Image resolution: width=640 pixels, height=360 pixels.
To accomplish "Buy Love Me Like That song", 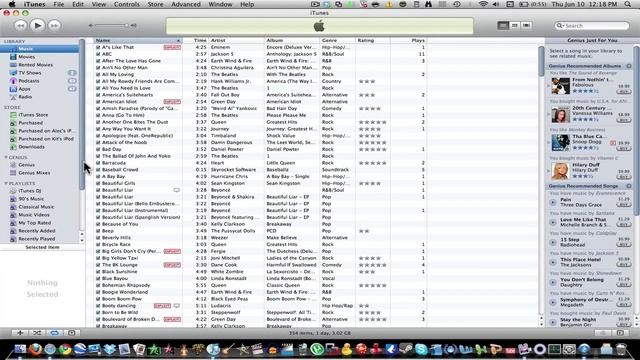I will pyautogui.click(x=623, y=224).
